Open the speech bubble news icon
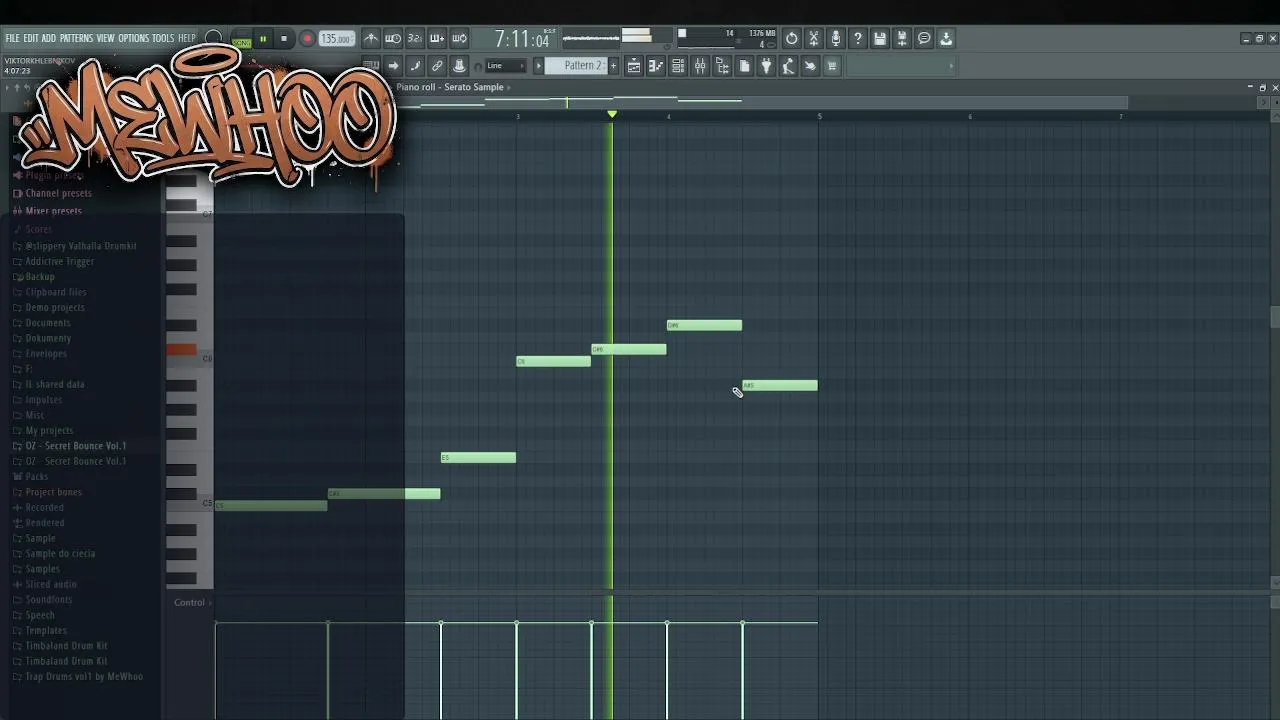This screenshot has width=1280, height=720. tap(924, 39)
